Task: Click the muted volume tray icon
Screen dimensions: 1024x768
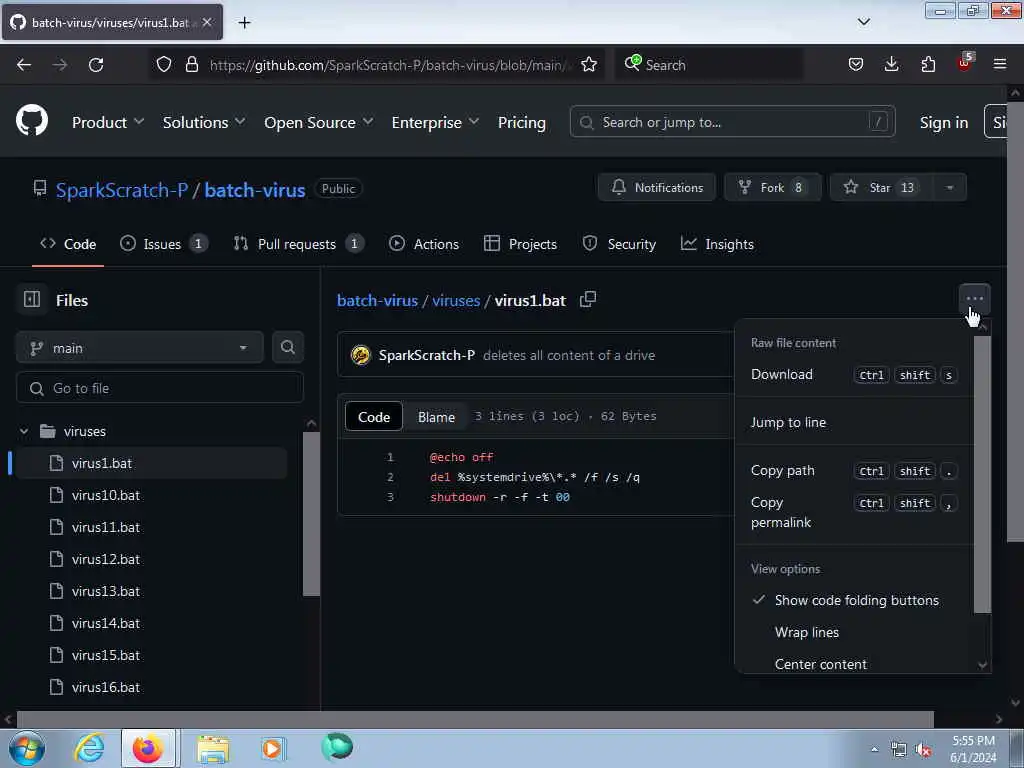Action: click(x=923, y=750)
